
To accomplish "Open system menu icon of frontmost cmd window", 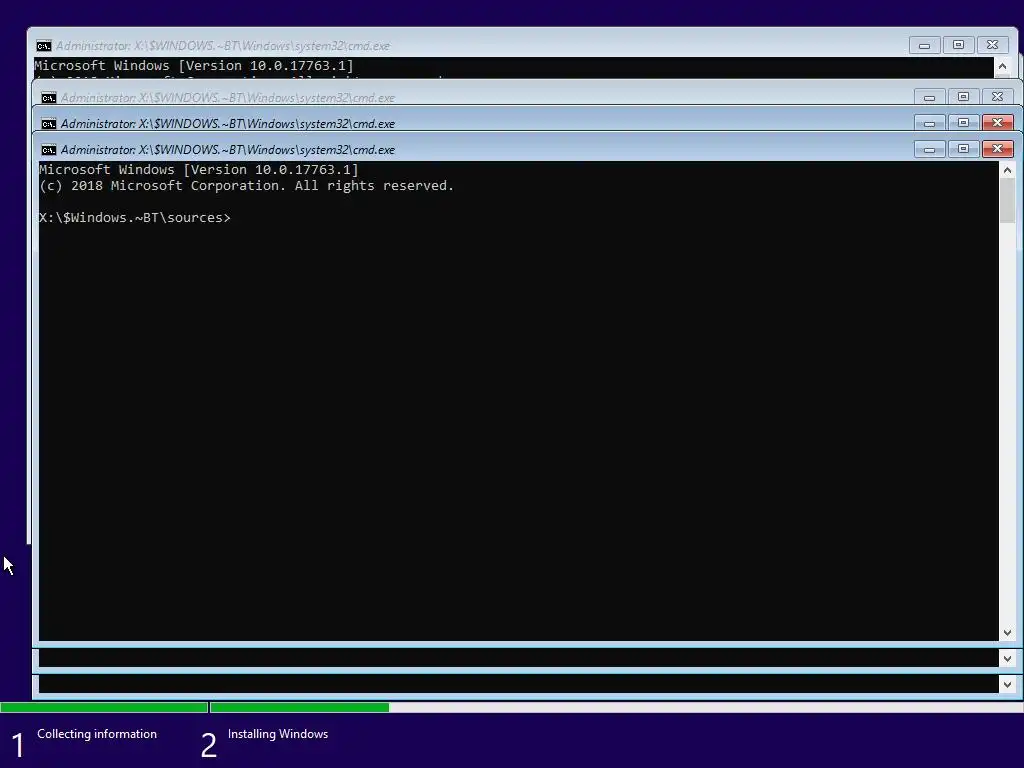I will pyautogui.click(x=48, y=150).
